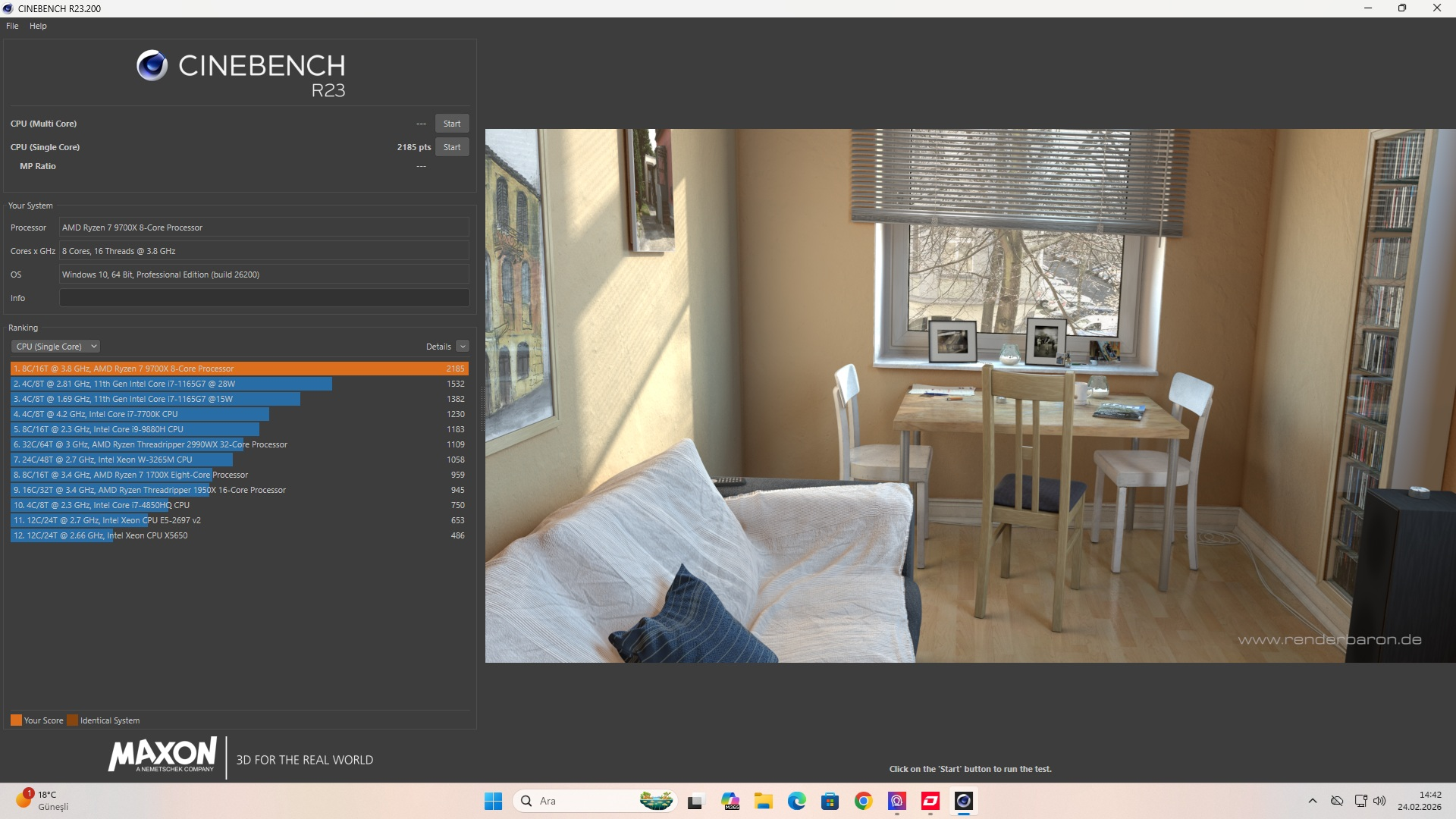Select the i7-1165G7 @ 28W ranking row
This screenshot has width=1456, height=819.
[x=240, y=384]
